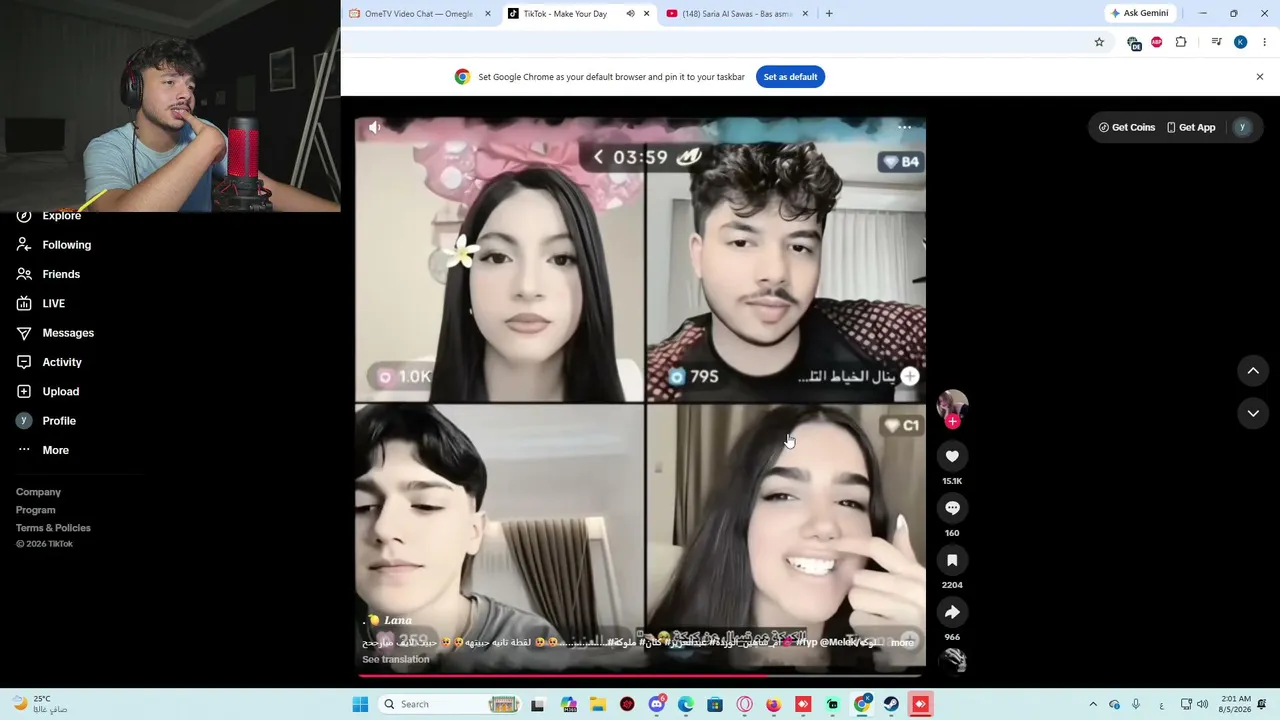Click See translation under the caption

[396, 660]
